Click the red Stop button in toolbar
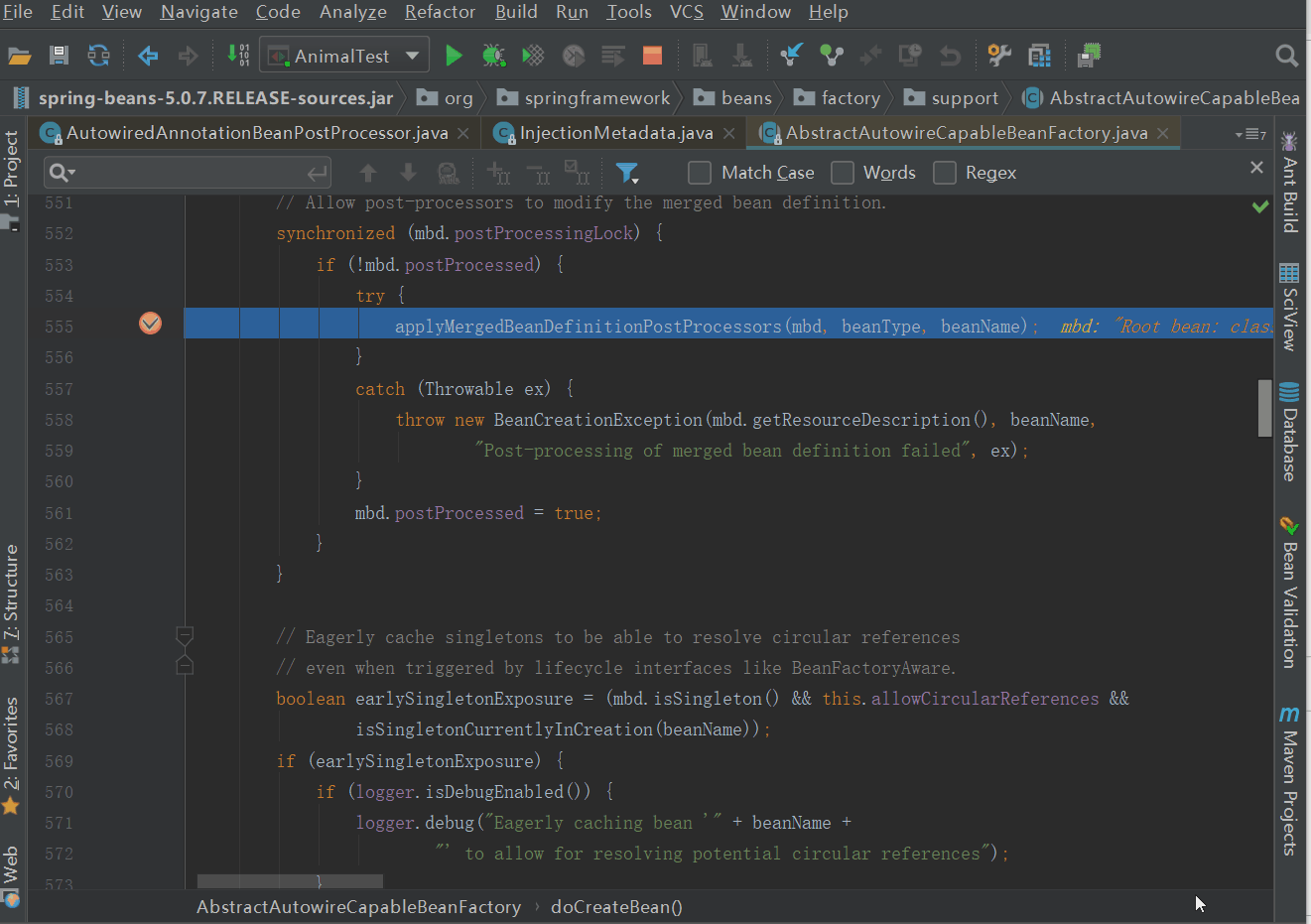 pyautogui.click(x=652, y=56)
